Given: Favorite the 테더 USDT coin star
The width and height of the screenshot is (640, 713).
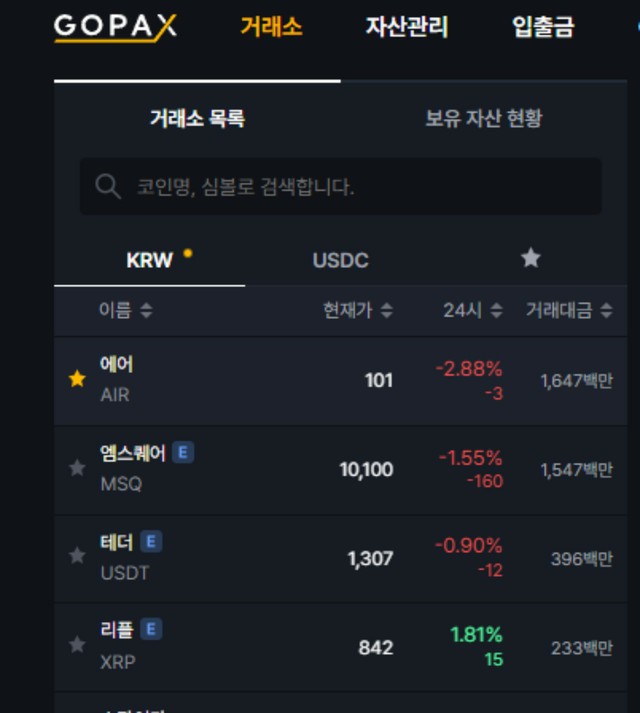Looking at the screenshot, I should [x=77, y=556].
